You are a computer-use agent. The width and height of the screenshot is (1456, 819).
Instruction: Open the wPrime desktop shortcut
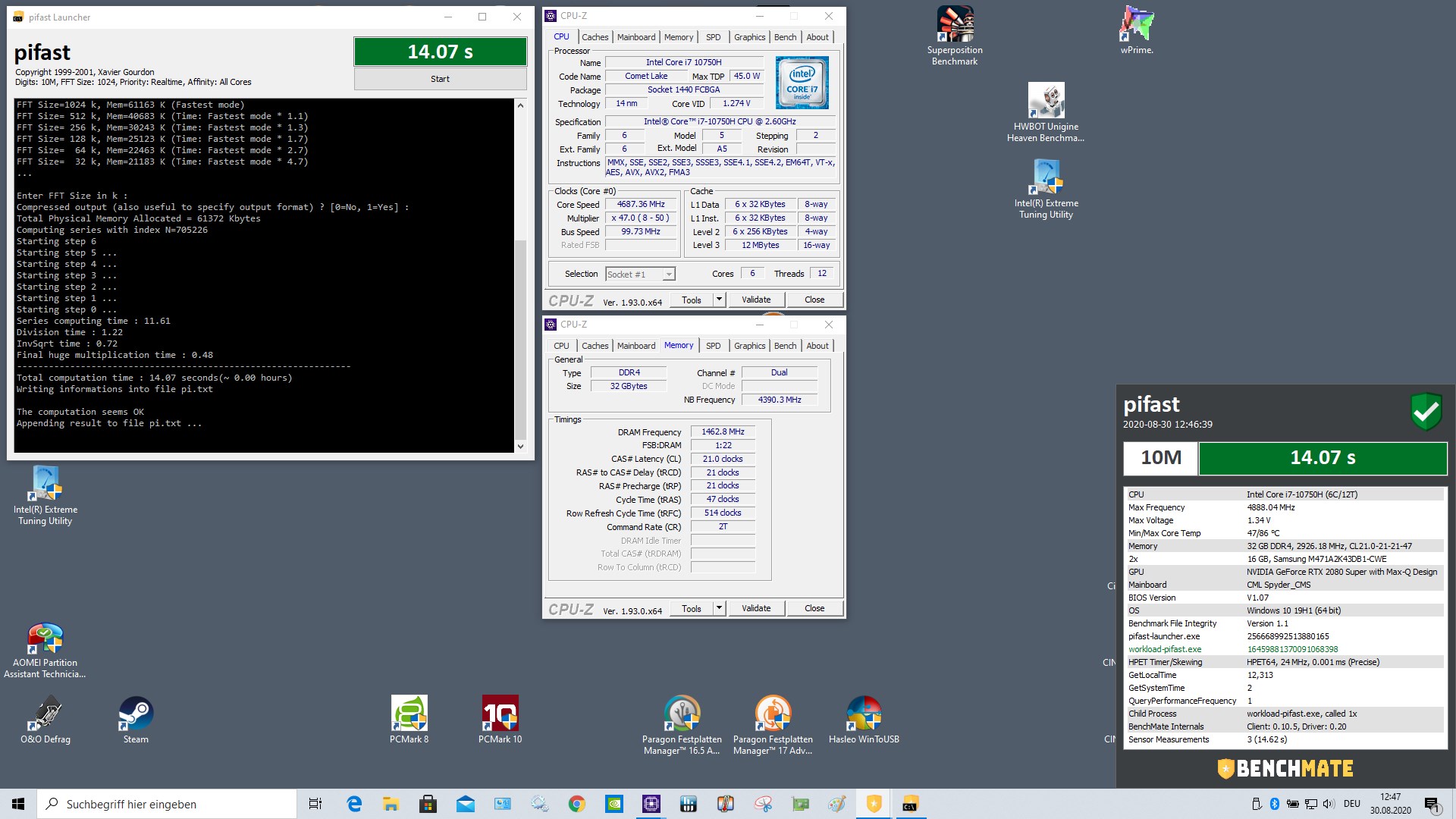(1137, 30)
